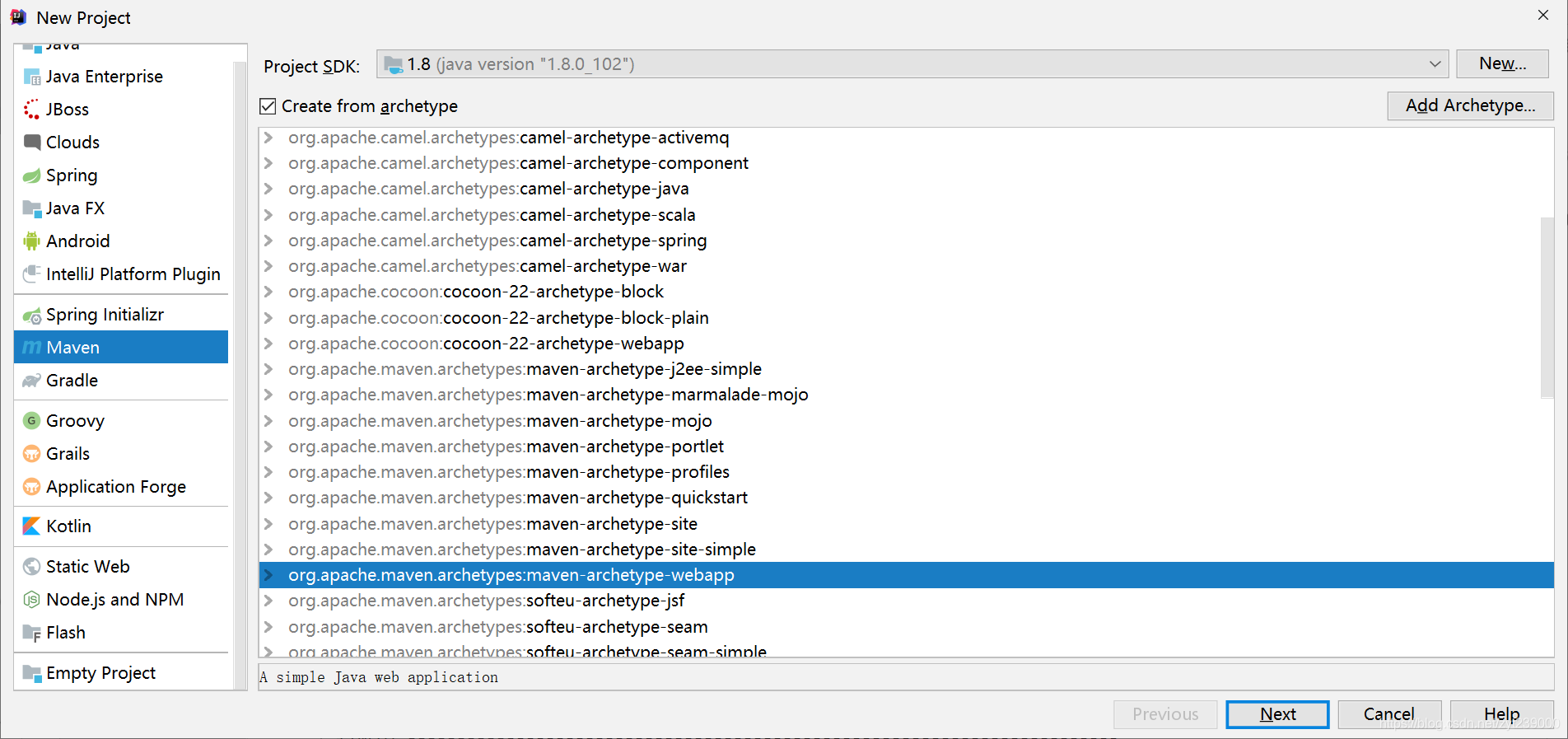1568x739 pixels.
Task: Open the Project SDK dropdown arrow
Action: (1435, 64)
